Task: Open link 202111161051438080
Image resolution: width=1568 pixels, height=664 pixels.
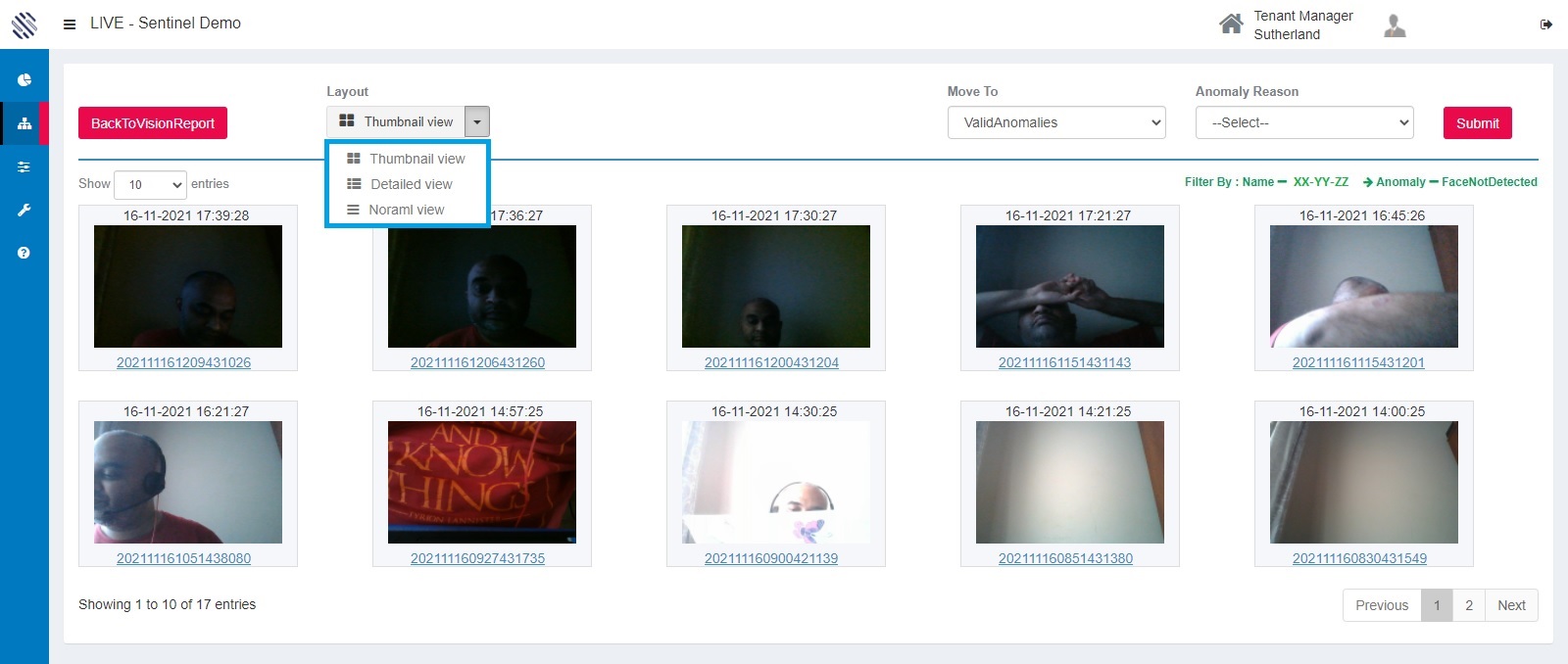Action: coord(183,558)
